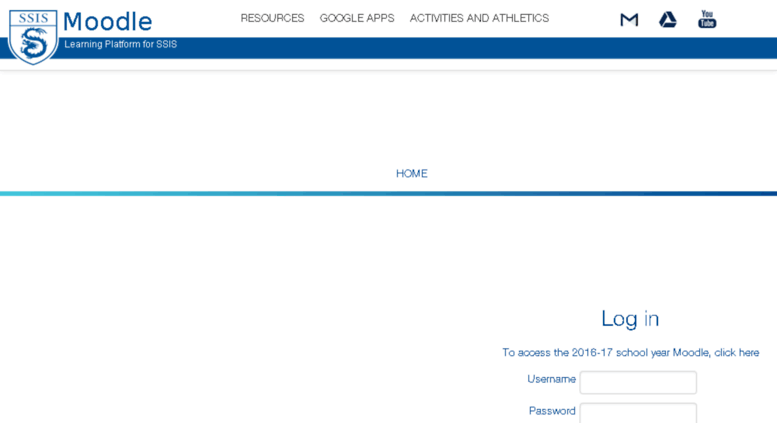Click the Username field label

point(551,379)
